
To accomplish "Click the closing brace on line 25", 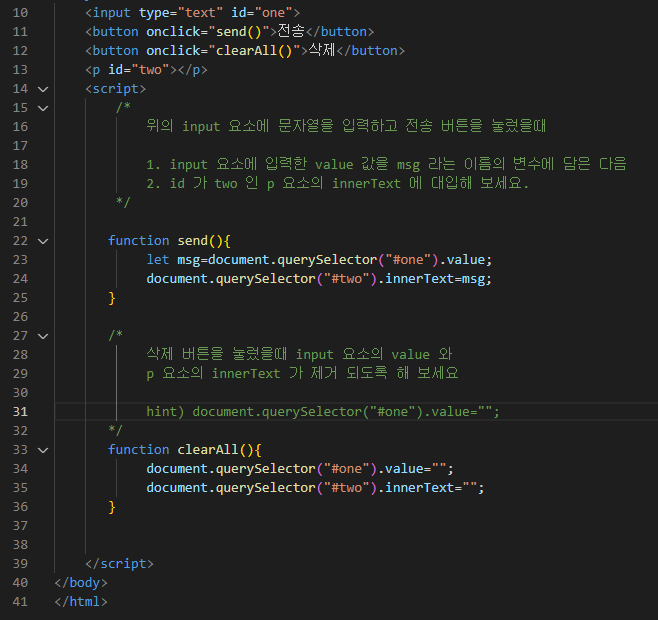I will pos(112,298).
